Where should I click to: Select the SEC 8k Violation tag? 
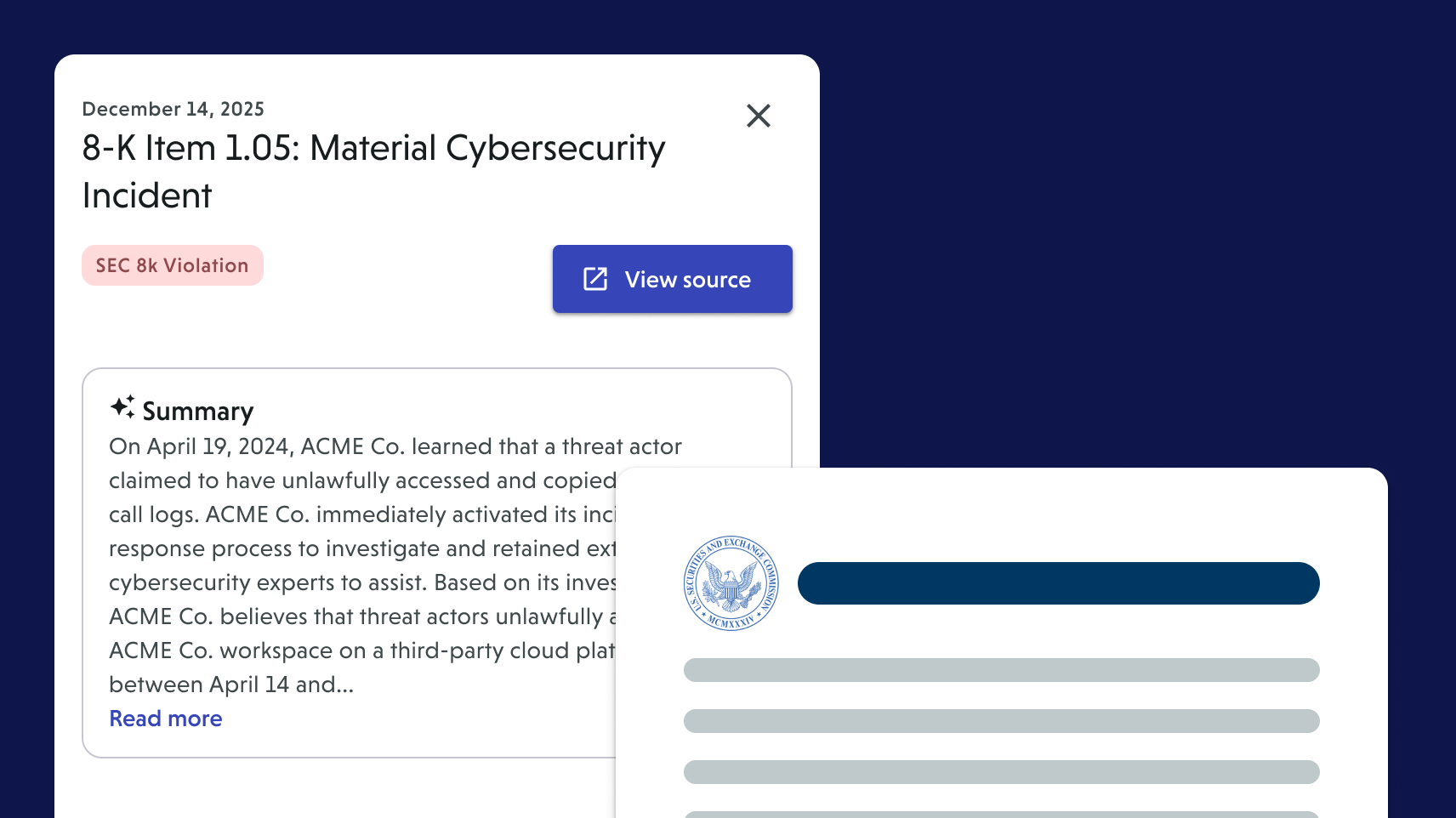point(172,265)
